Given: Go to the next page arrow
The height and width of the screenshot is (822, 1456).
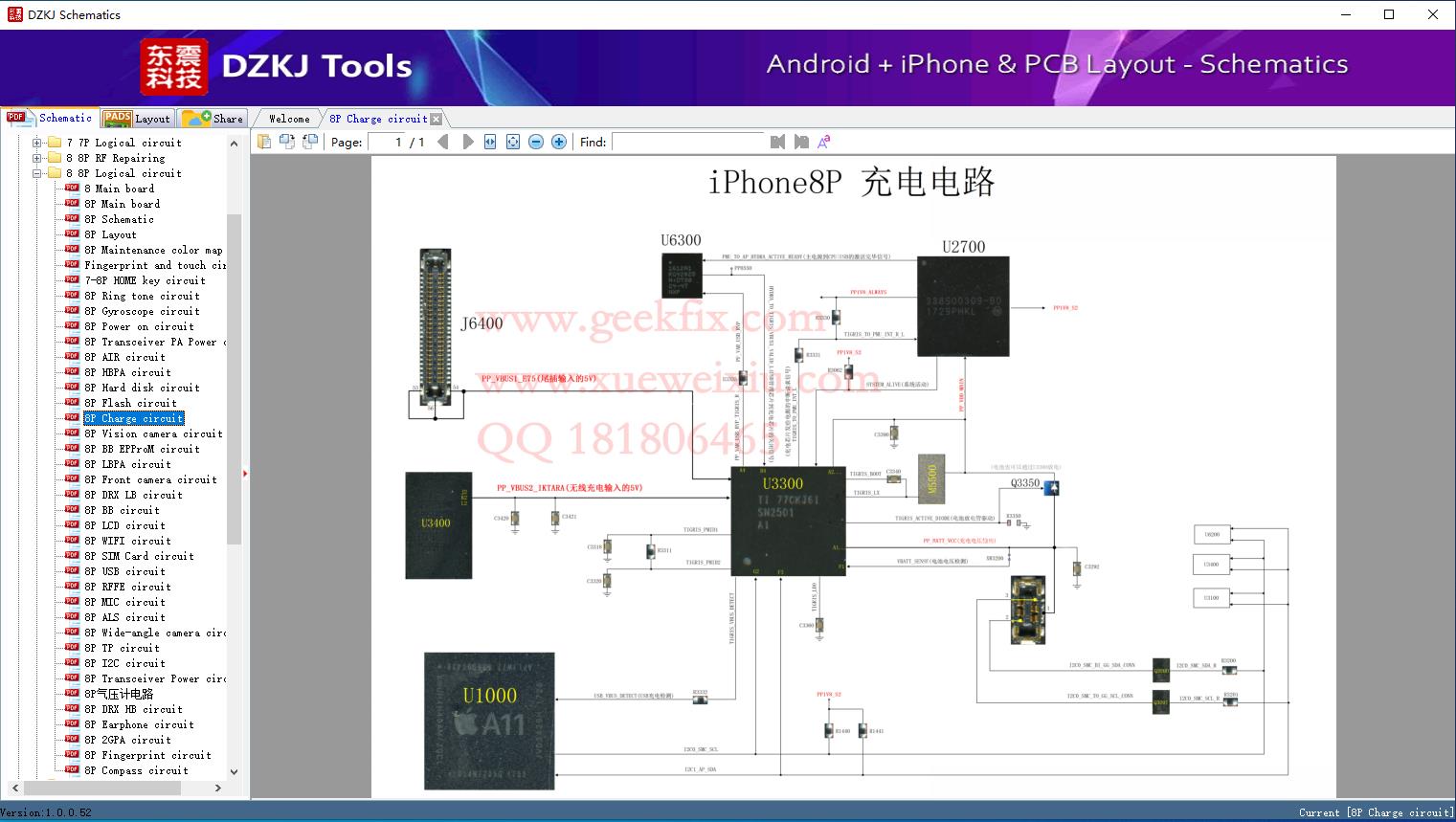Looking at the screenshot, I should 468,142.
